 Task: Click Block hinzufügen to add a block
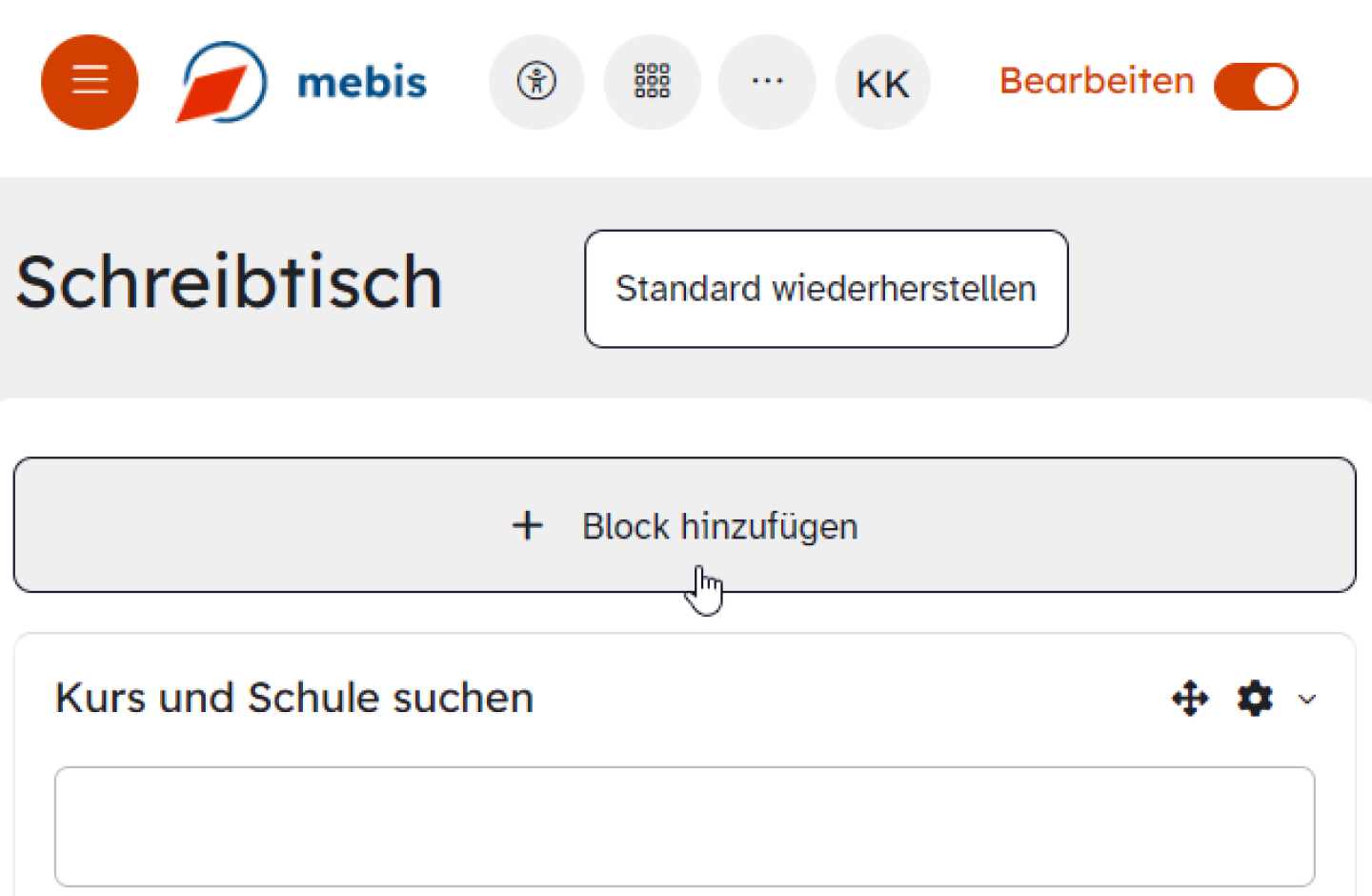(684, 525)
